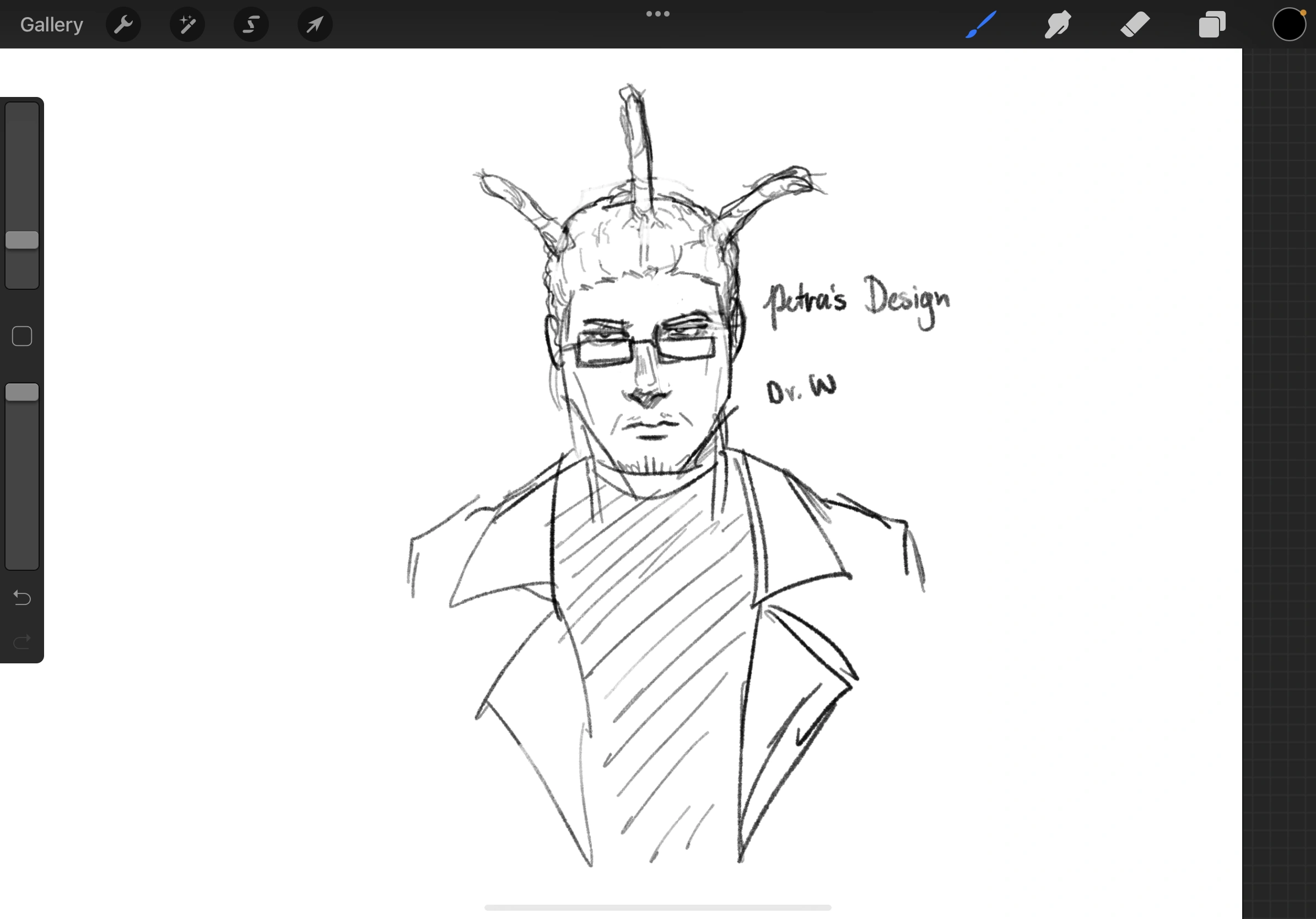Click the brush size slider handle
Screen dimensions: 1316x919
click(x=22, y=240)
